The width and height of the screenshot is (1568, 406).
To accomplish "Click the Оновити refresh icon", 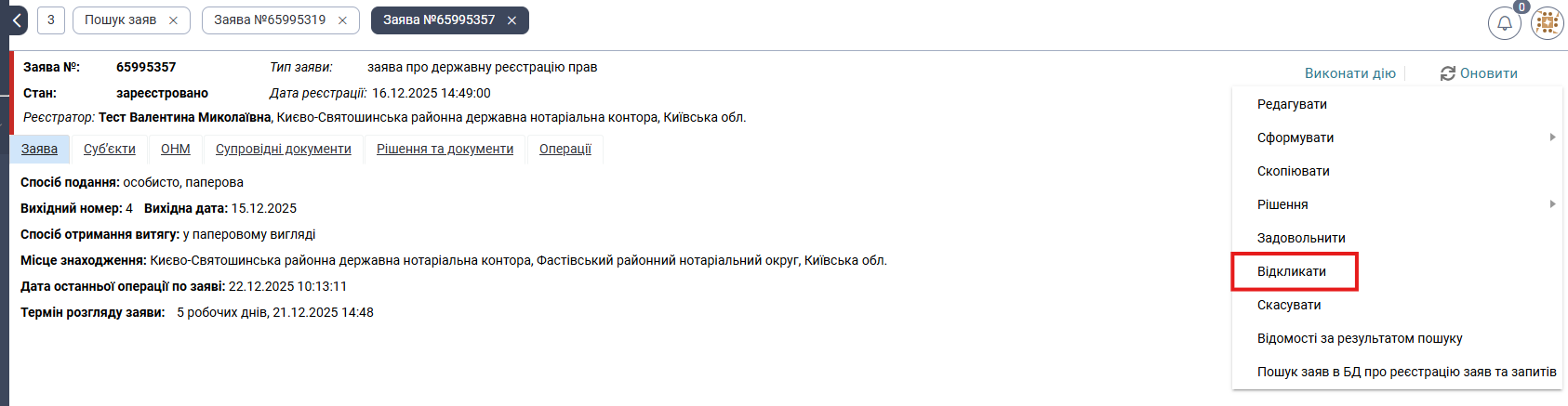I will tap(1448, 73).
